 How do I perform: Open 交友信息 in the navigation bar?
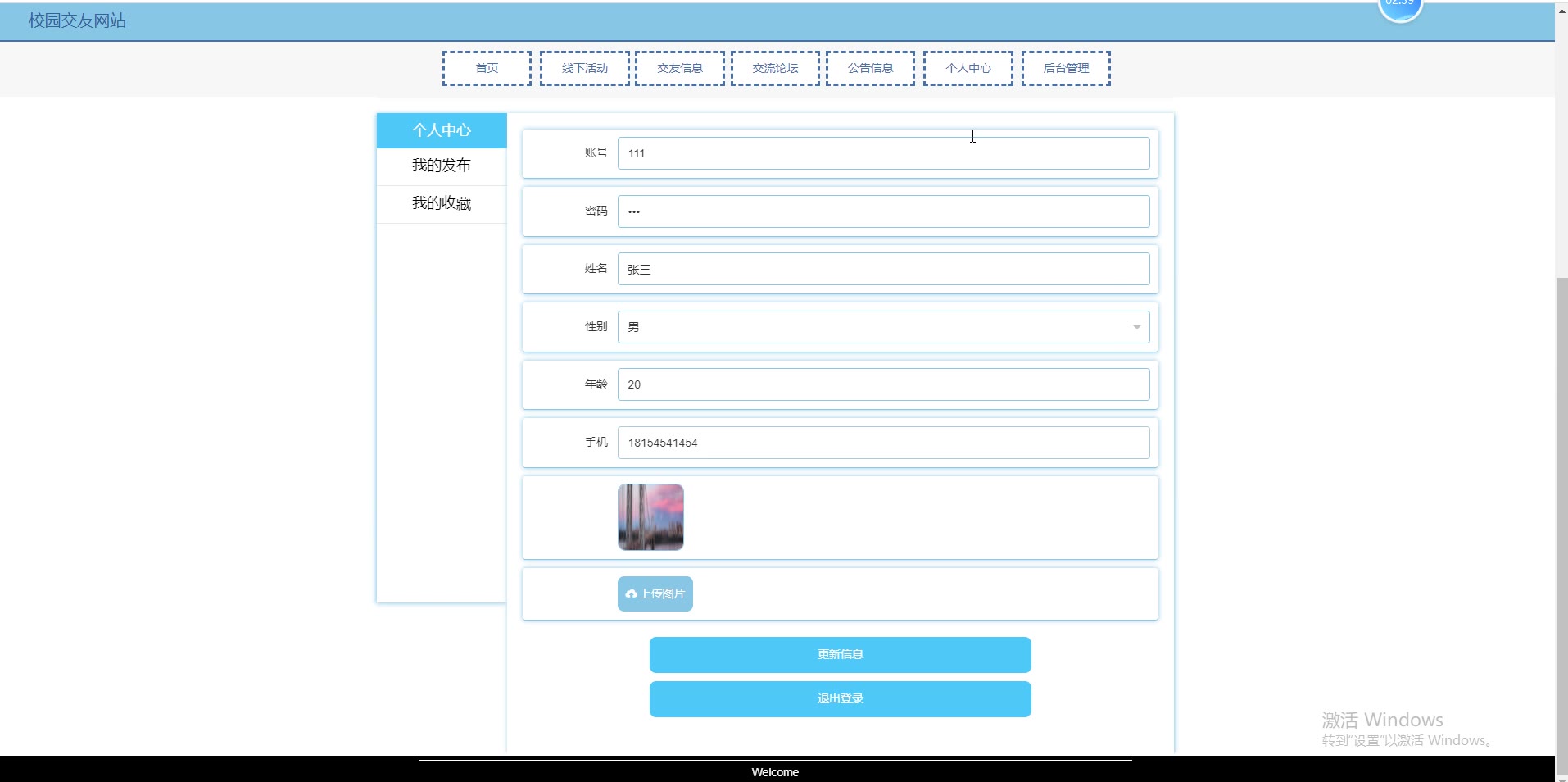pos(680,68)
